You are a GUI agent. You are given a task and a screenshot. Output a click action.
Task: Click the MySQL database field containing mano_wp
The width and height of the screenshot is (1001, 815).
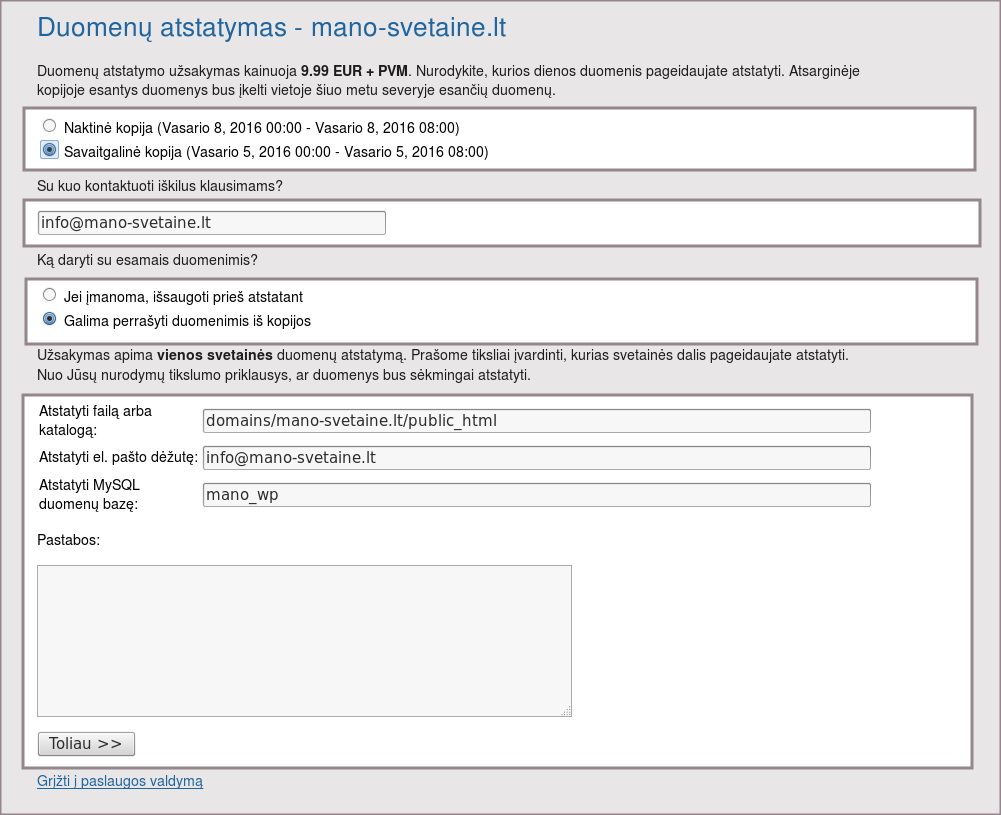click(536, 495)
